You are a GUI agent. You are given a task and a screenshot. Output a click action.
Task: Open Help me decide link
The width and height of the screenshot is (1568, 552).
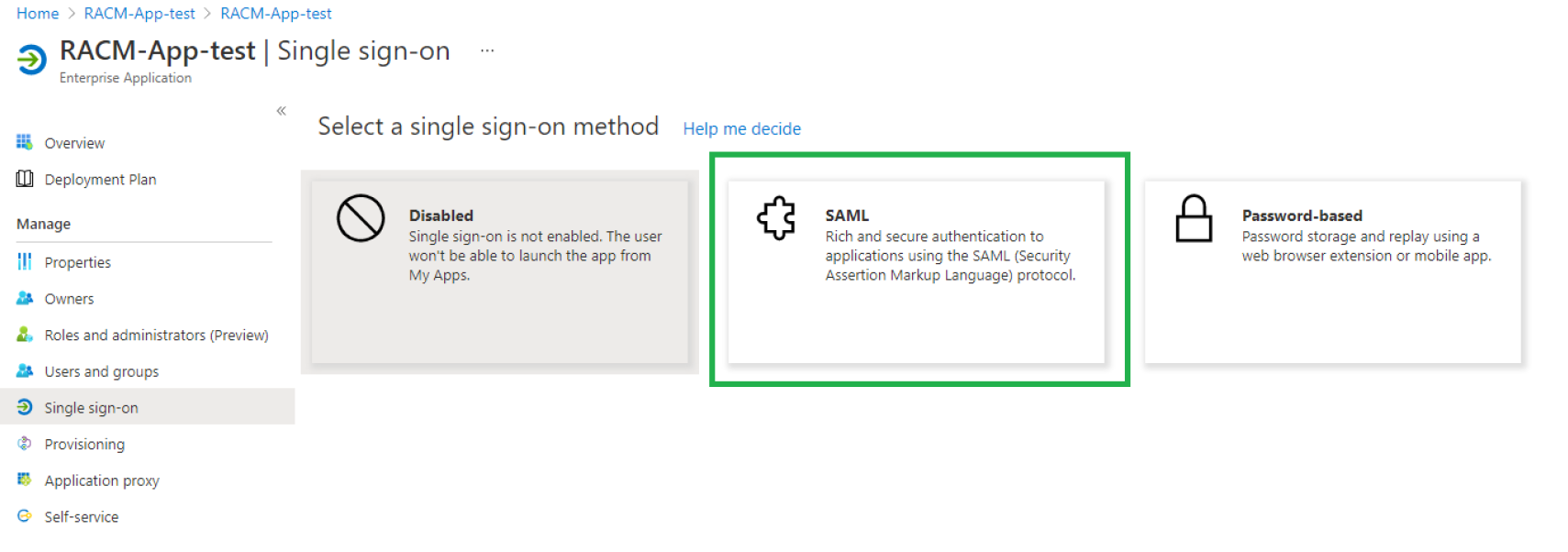tap(741, 129)
